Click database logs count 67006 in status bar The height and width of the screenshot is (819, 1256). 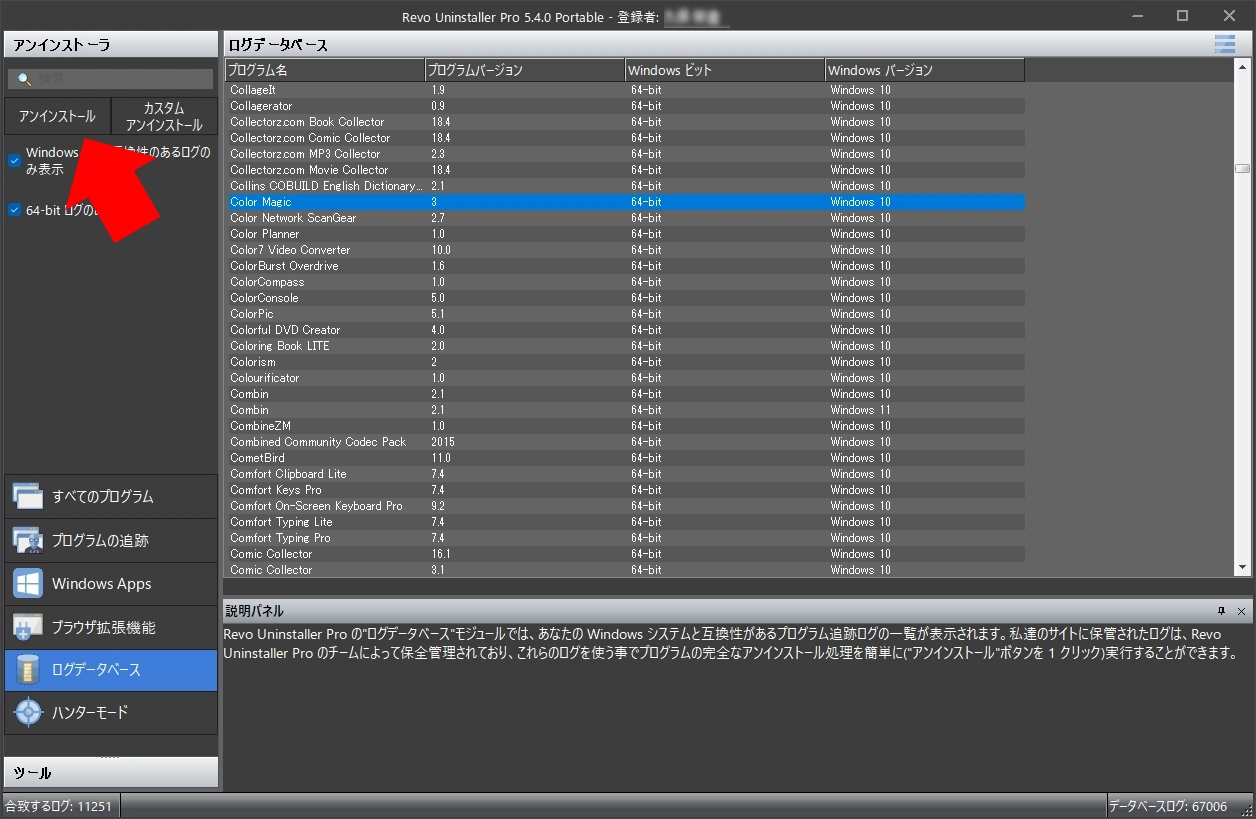(x=1168, y=806)
